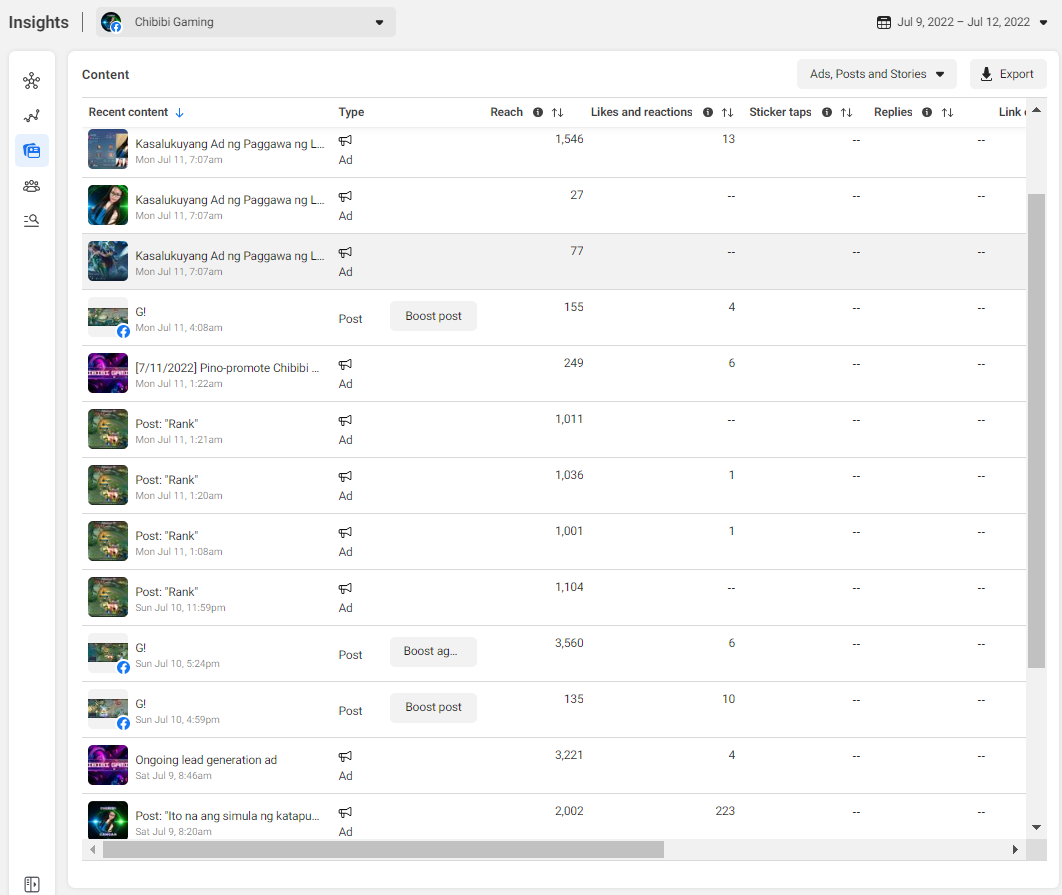Click the Export button
Image resolution: width=1062 pixels, height=895 pixels.
(x=1008, y=74)
